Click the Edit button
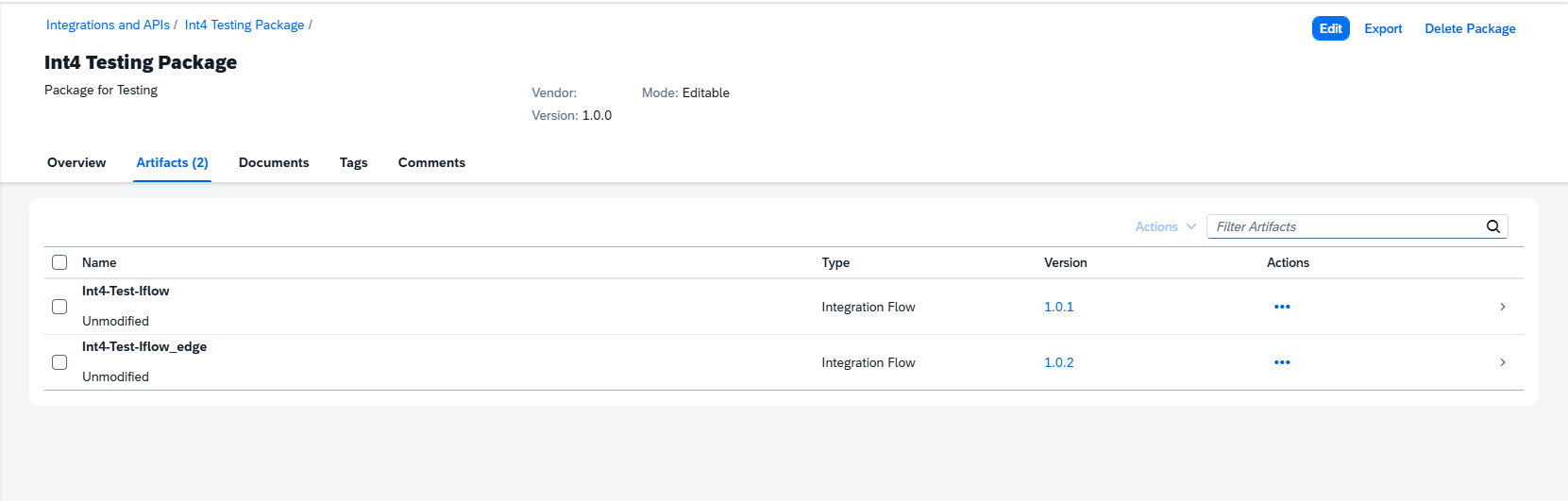Image resolution: width=1568 pixels, height=501 pixels. [1331, 28]
